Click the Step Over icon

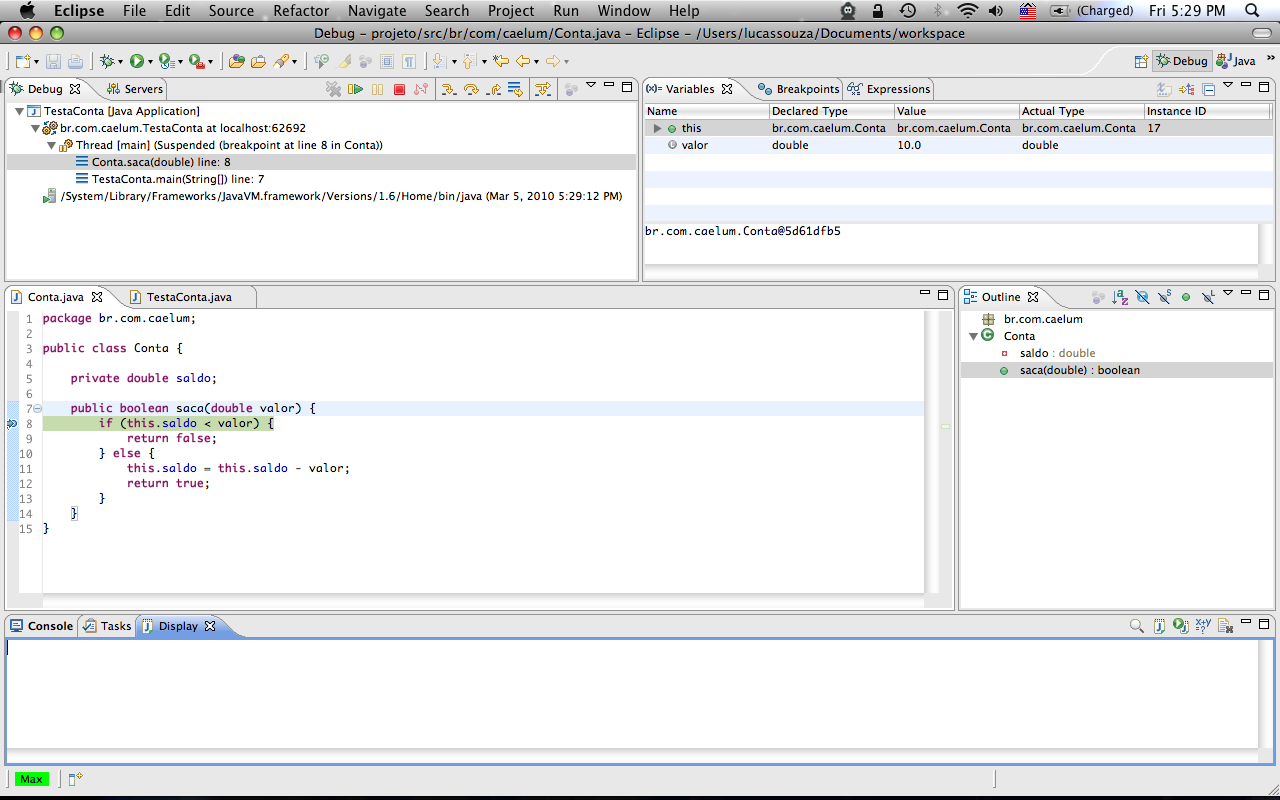tap(471, 89)
